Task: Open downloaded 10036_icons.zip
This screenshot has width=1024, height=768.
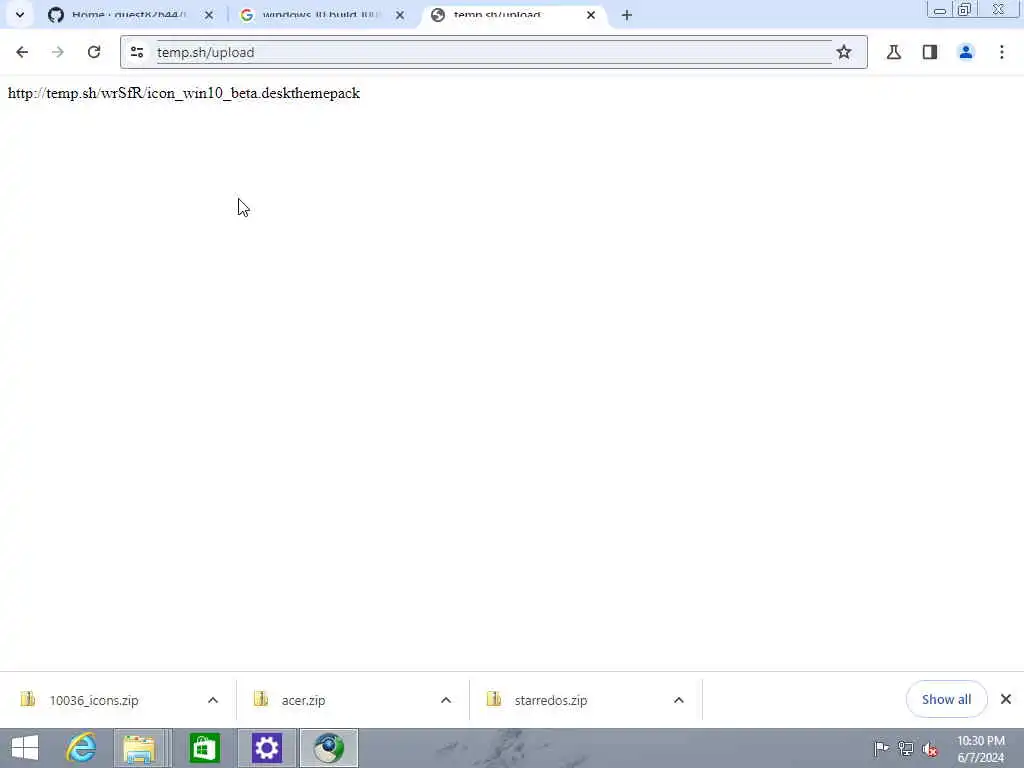Action: (x=94, y=700)
